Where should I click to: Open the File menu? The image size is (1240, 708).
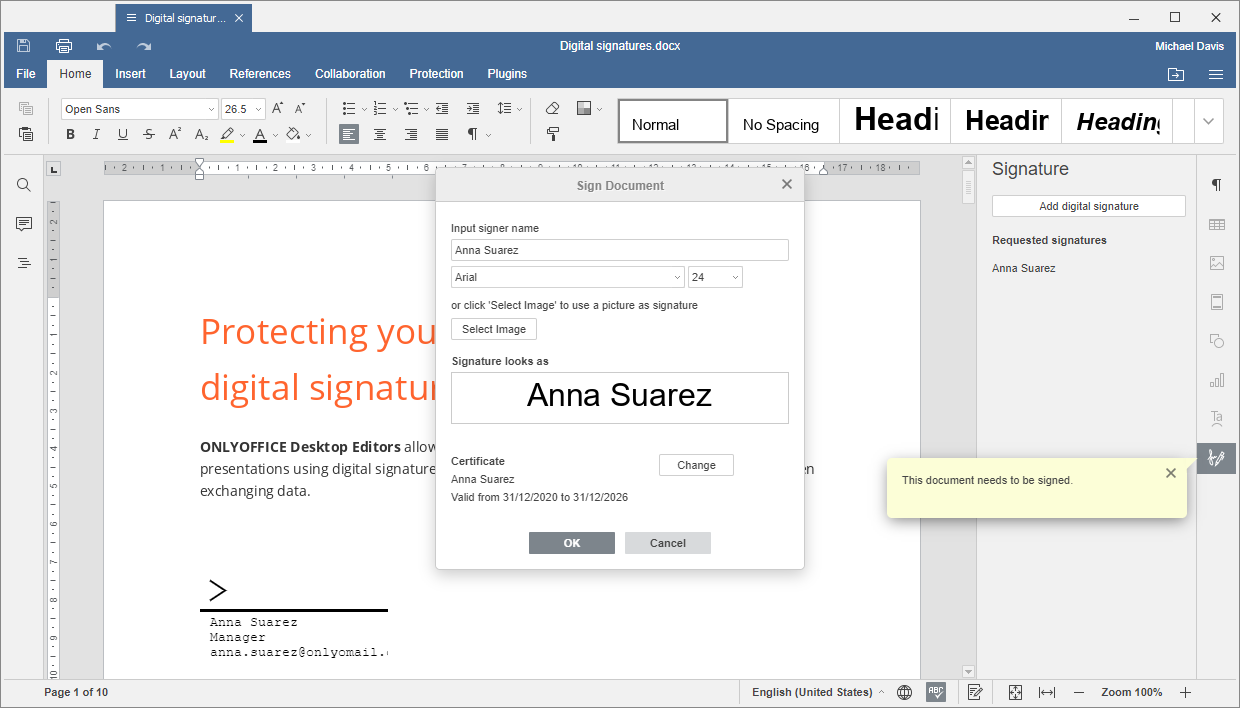point(26,74)
